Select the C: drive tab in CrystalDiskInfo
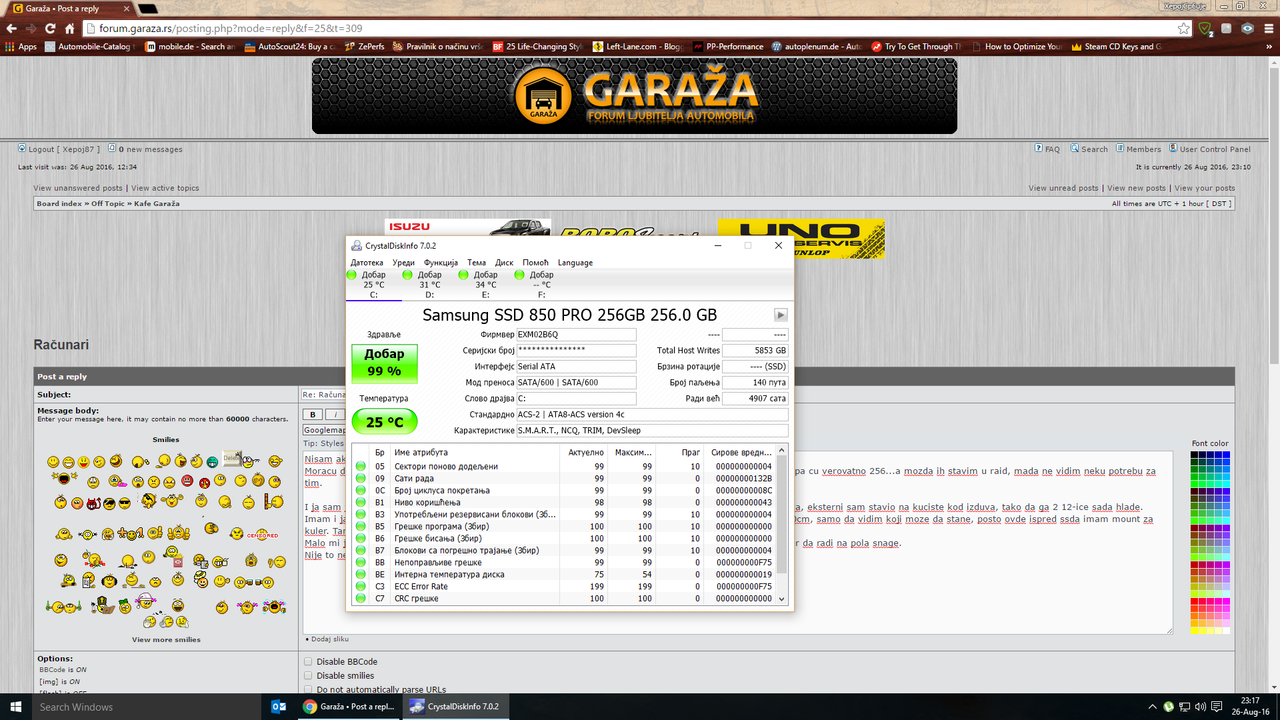Viewport: 1280px width, 720px height. tap(374, 284)
